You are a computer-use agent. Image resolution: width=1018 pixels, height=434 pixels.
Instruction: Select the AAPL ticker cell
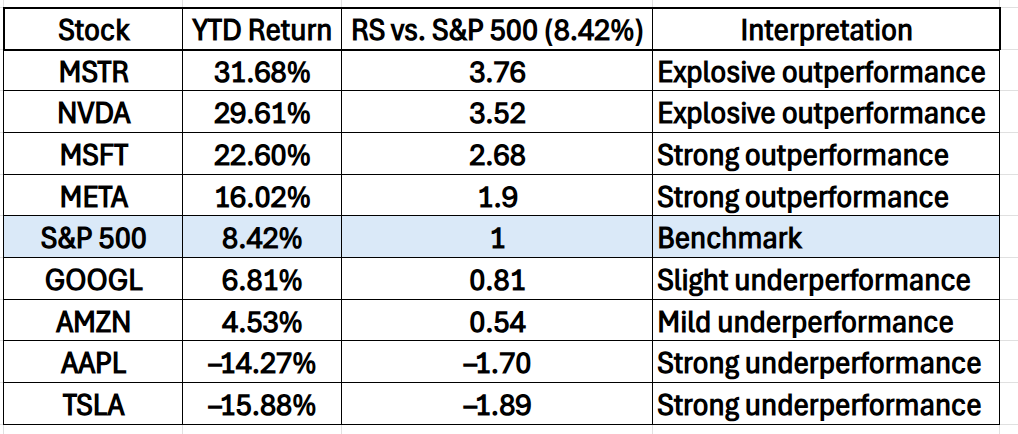pyautogui.click(x=93, y=363)
